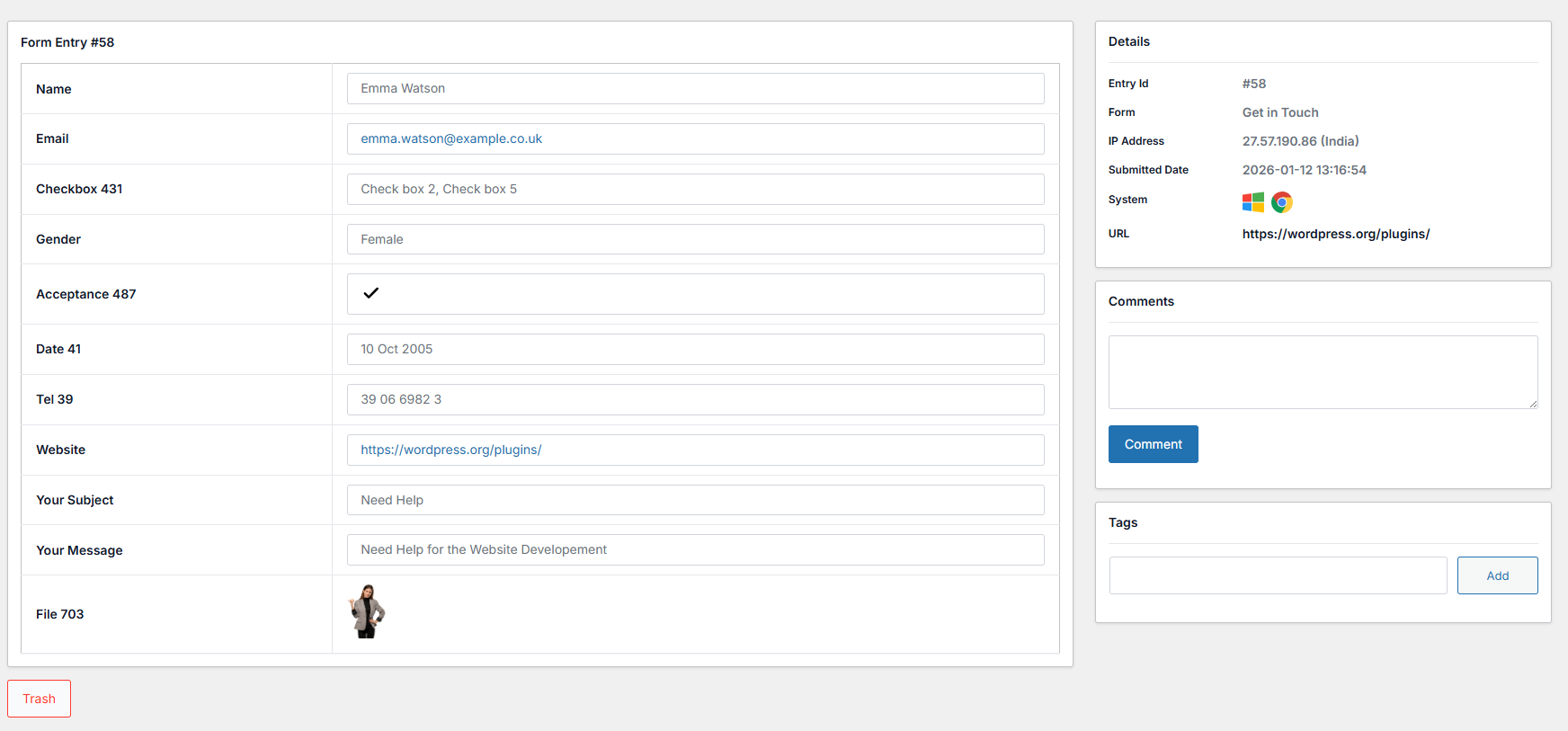
Task: Select the Checkbox 431 value field
Action: [695, 189]
